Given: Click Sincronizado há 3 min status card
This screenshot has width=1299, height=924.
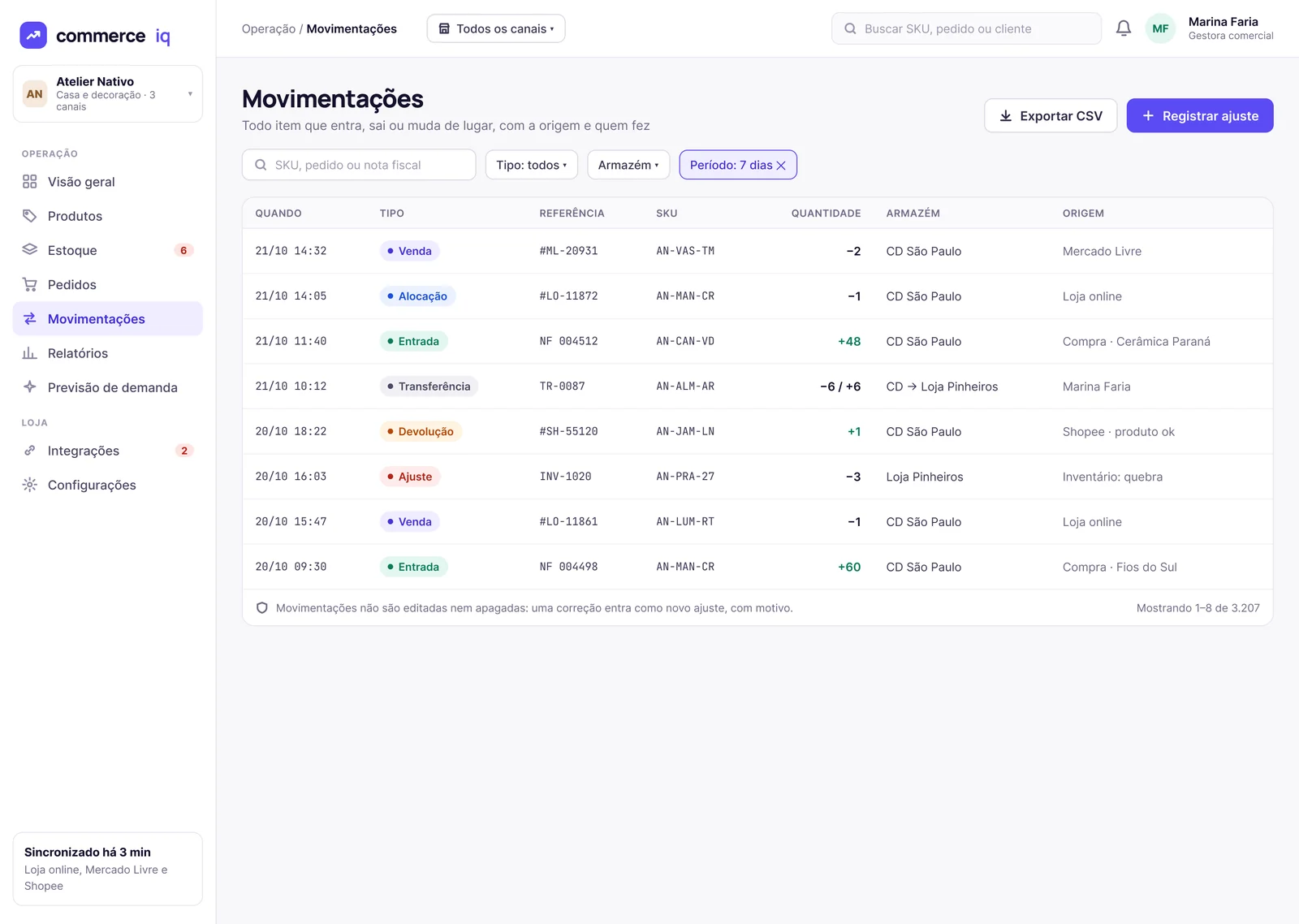Looking at the screenshot, I should (107, 869).
